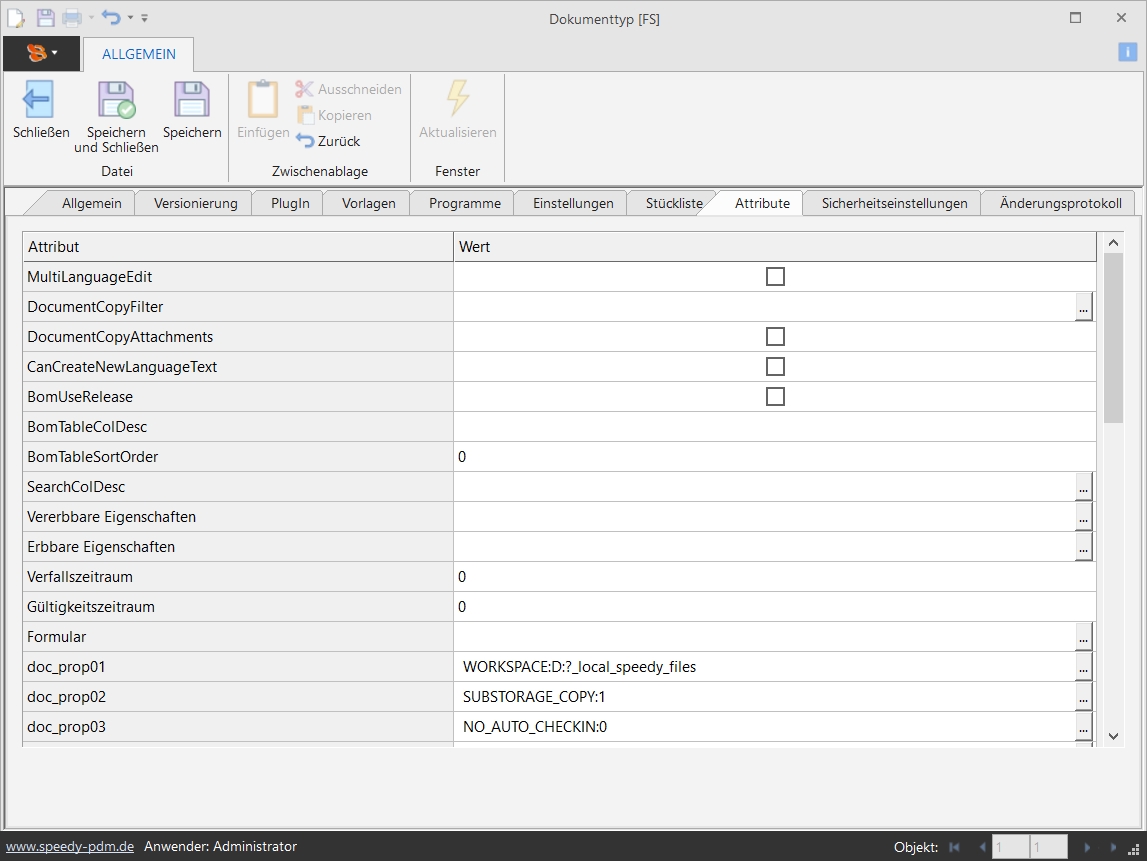Click the Schließen back-arrow icon

(x=38, y=101)
